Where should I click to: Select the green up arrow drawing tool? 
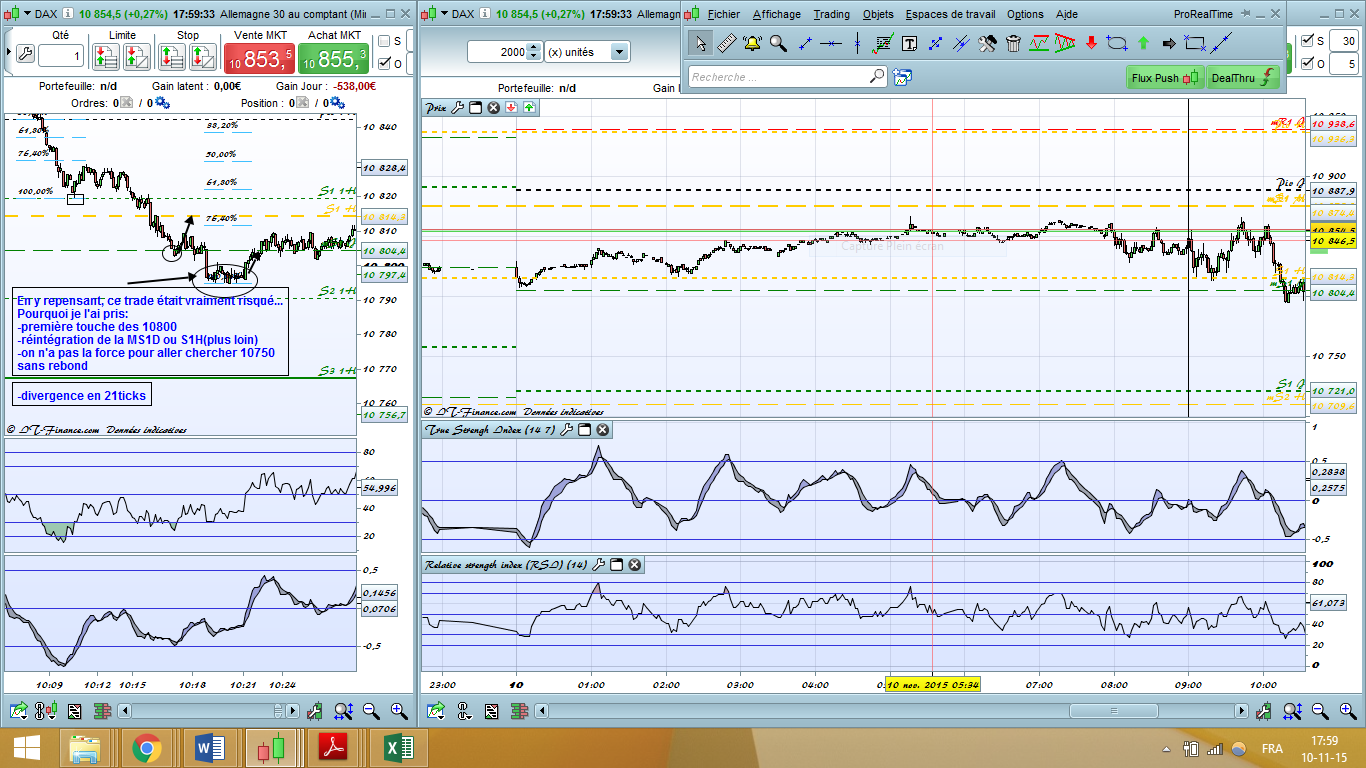(x=1143, y=43)
